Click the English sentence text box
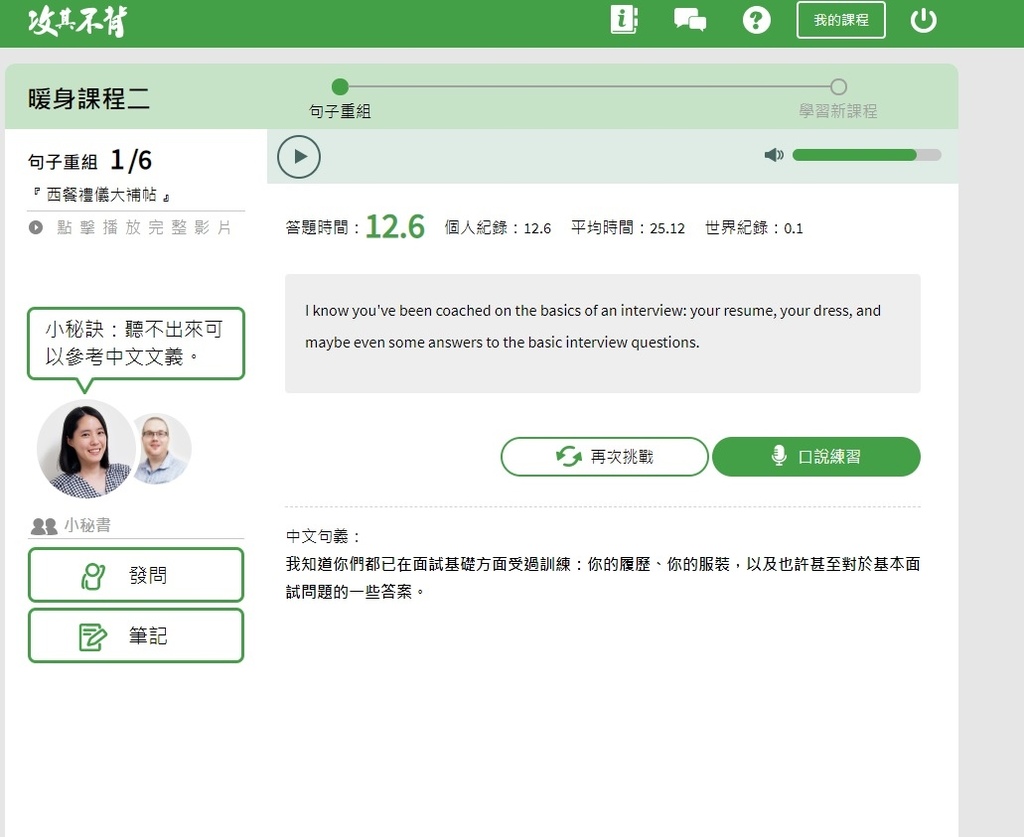Screen dimensions: 1024x837 point(602,334)
